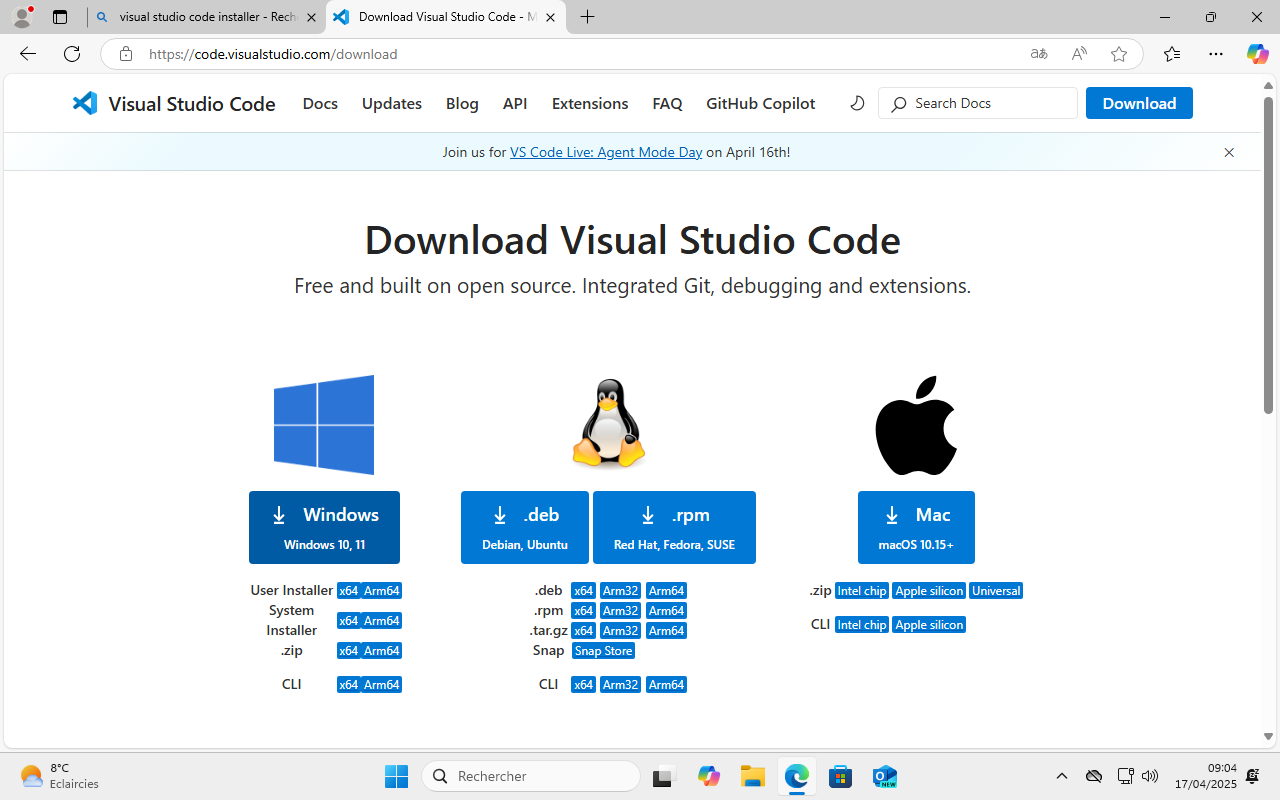
Task: Download the .rpm Red Hat, Fedora package
Action: point(674,527)
